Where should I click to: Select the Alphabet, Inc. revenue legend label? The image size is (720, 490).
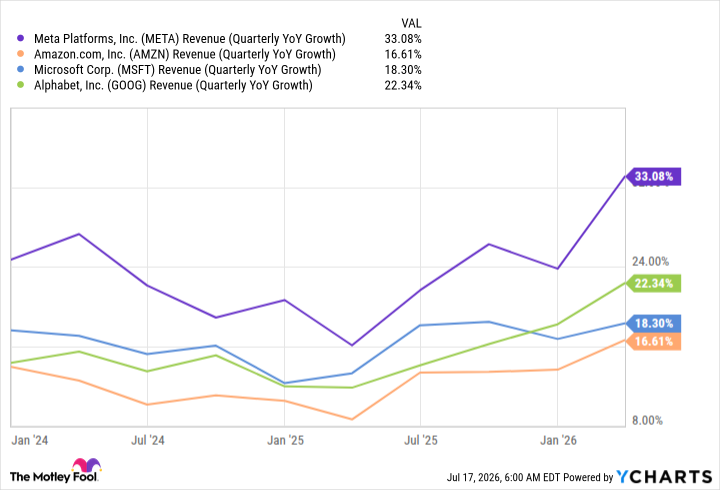(x=173, y=85)
